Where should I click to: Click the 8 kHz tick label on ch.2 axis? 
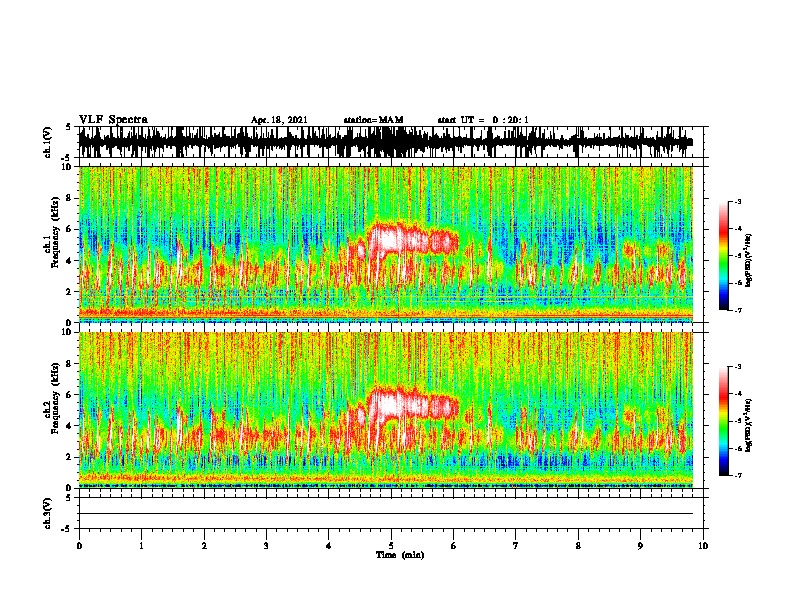pos(70,364)
